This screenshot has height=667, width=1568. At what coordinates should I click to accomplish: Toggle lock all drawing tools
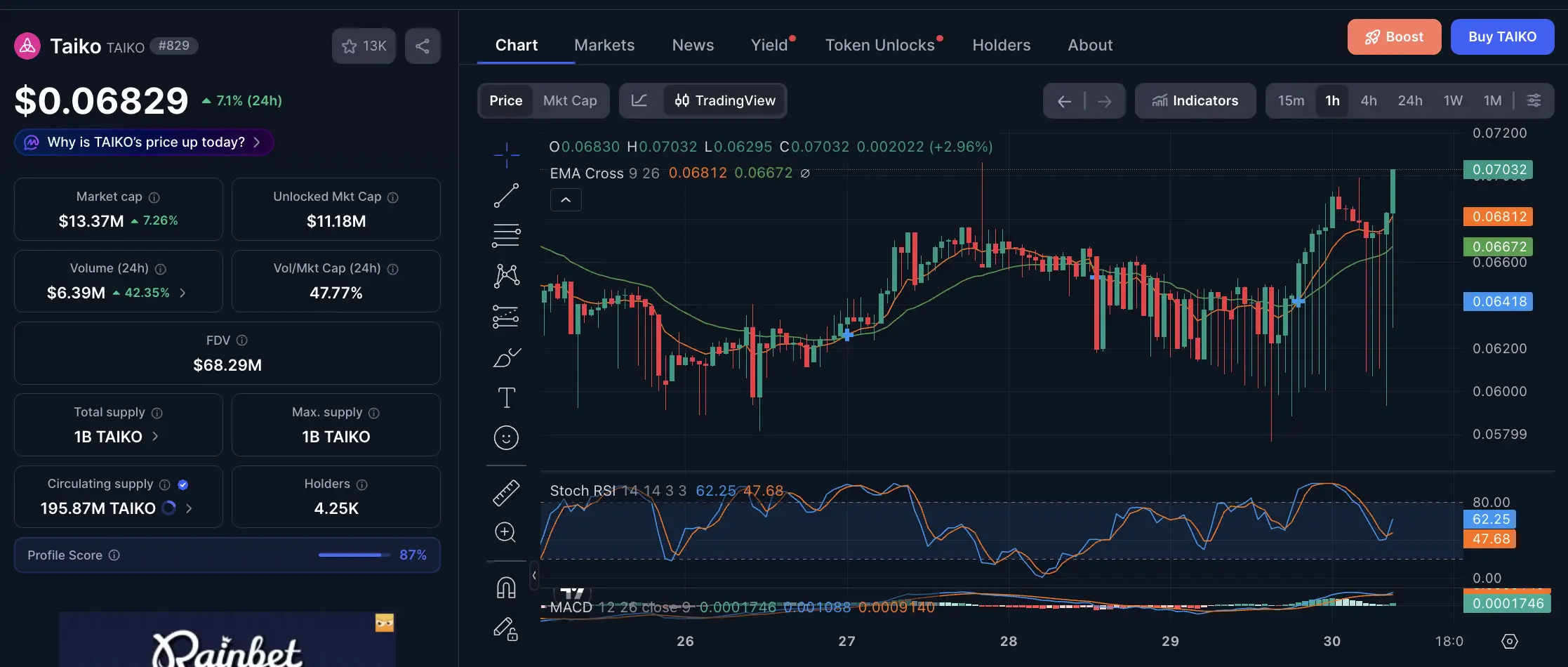pos(506,628)
